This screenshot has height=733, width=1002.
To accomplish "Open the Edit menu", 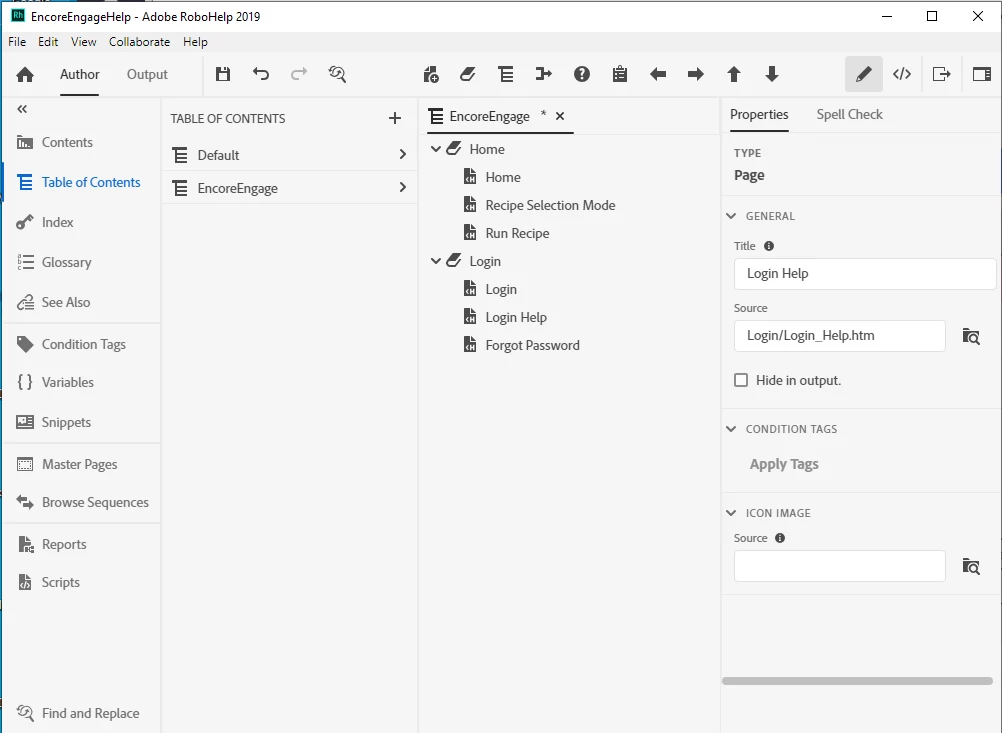I will (48, 42).
